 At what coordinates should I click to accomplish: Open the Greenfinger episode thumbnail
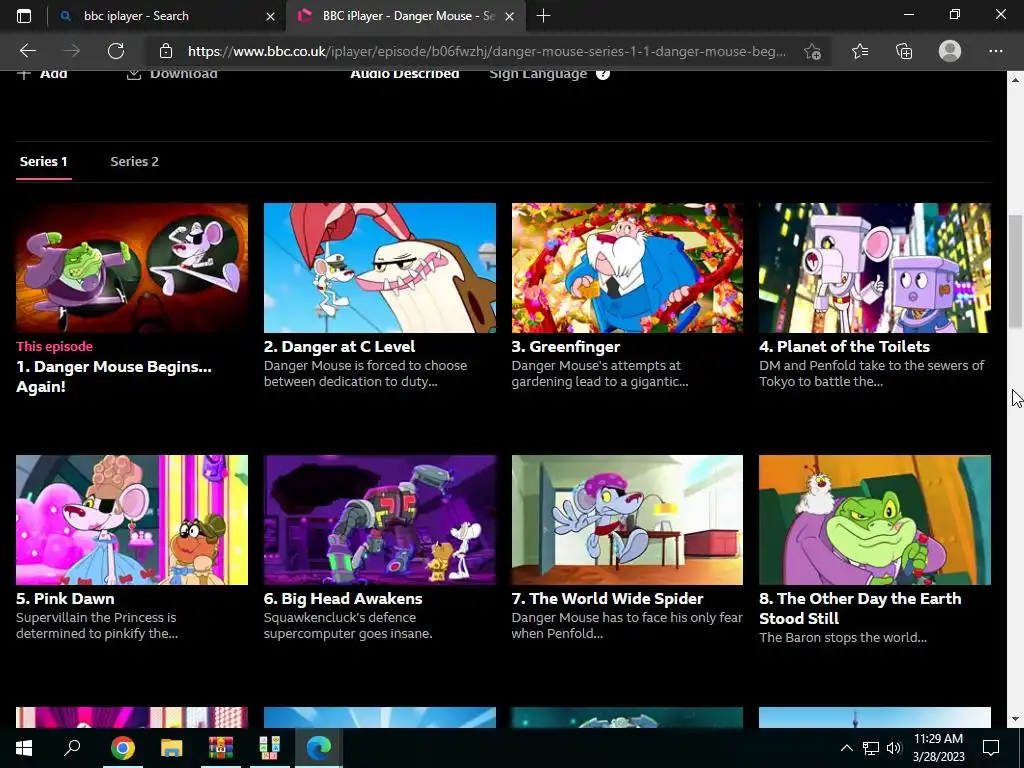[x=627, y=268]
